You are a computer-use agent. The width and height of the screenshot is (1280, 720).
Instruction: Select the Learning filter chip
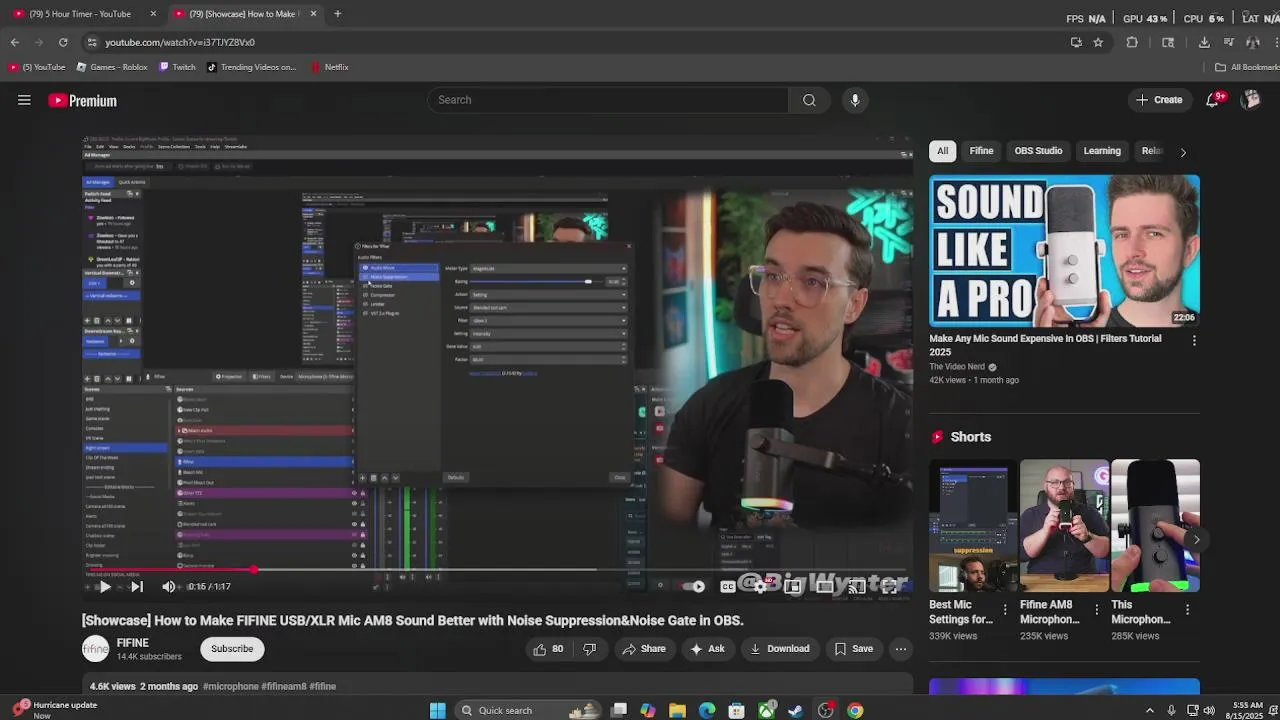pyautogui.click(x=1102, y=151)
